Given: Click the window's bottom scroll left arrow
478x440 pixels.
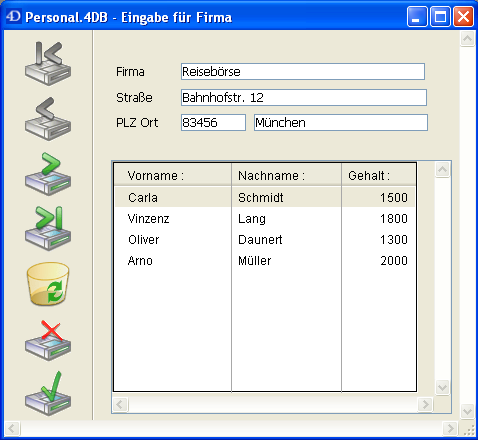Looking at the screenshot, I should click(13, 428).
